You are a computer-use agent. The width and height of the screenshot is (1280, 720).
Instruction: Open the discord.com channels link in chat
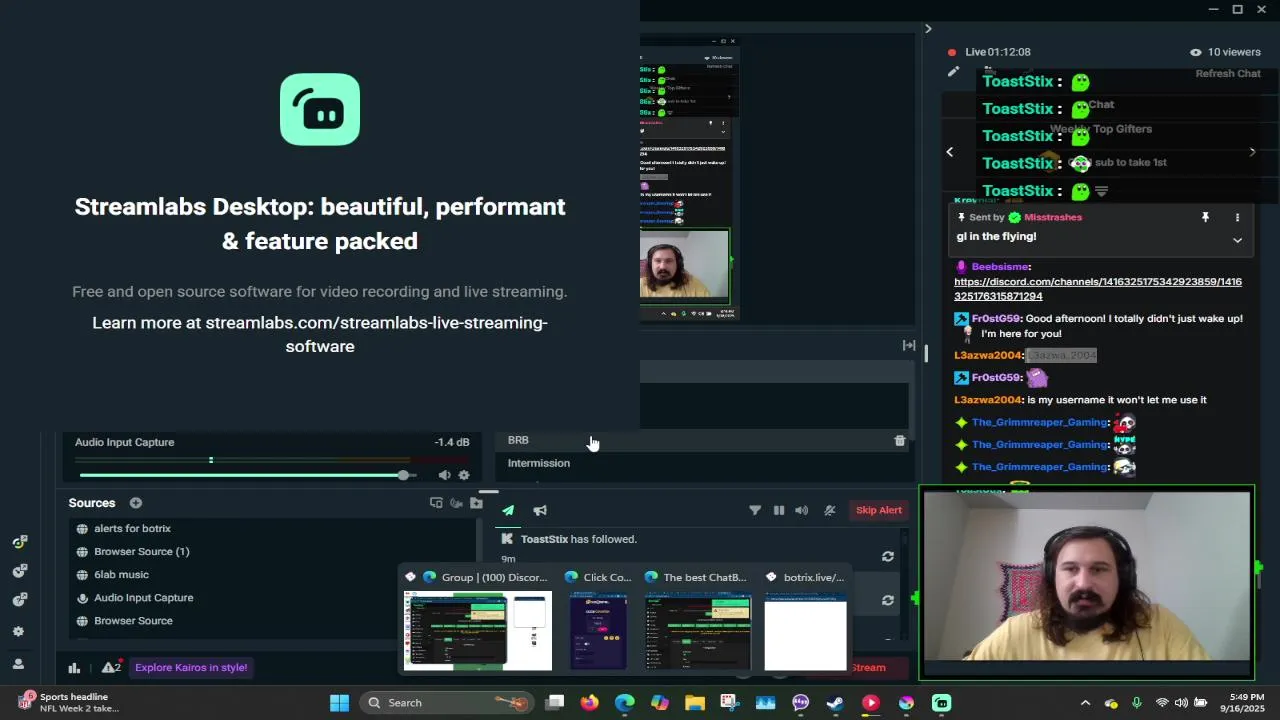tap(1098, 289)
